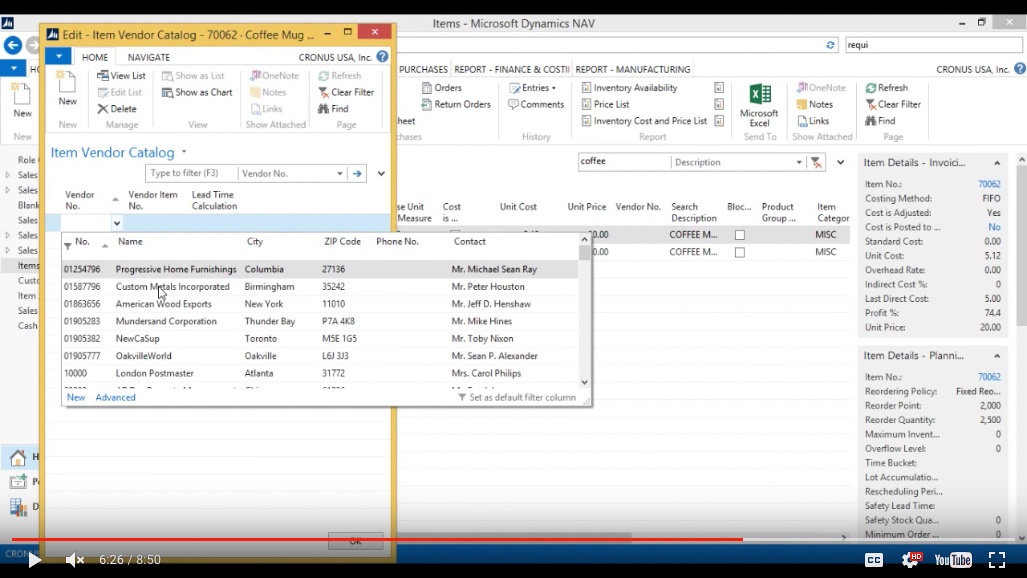This screenshot has width=1027, height=578.
Task: Expand the Items list filter pane
Action: (x=840, y=163)
